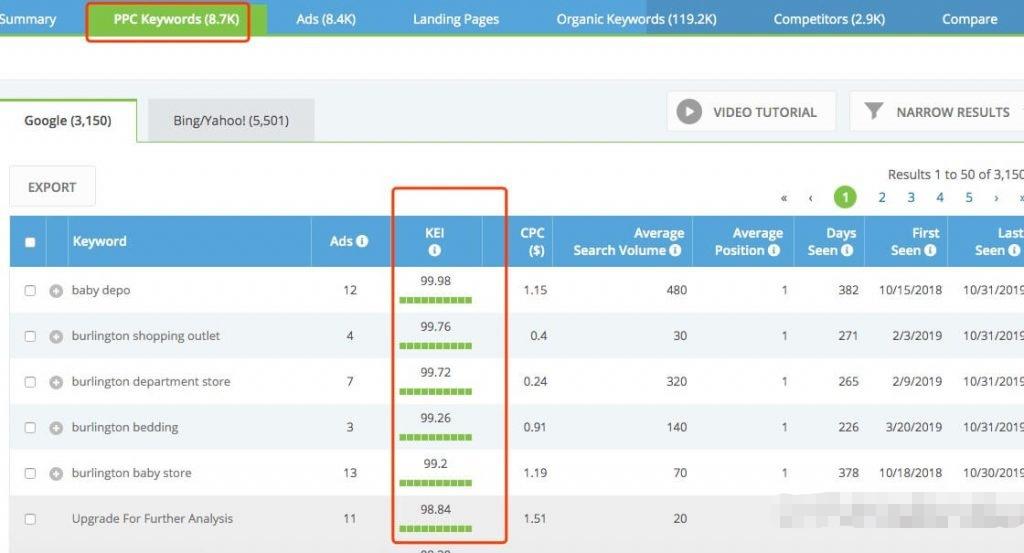The width and height of the screenshot is (1024, 553).
Task: Click the Days Seen value 382
Action: tap(848, 290)
